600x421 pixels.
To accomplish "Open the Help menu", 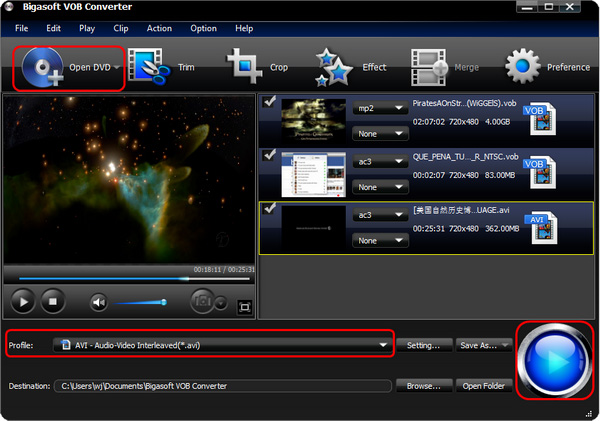I will (244, 28).
